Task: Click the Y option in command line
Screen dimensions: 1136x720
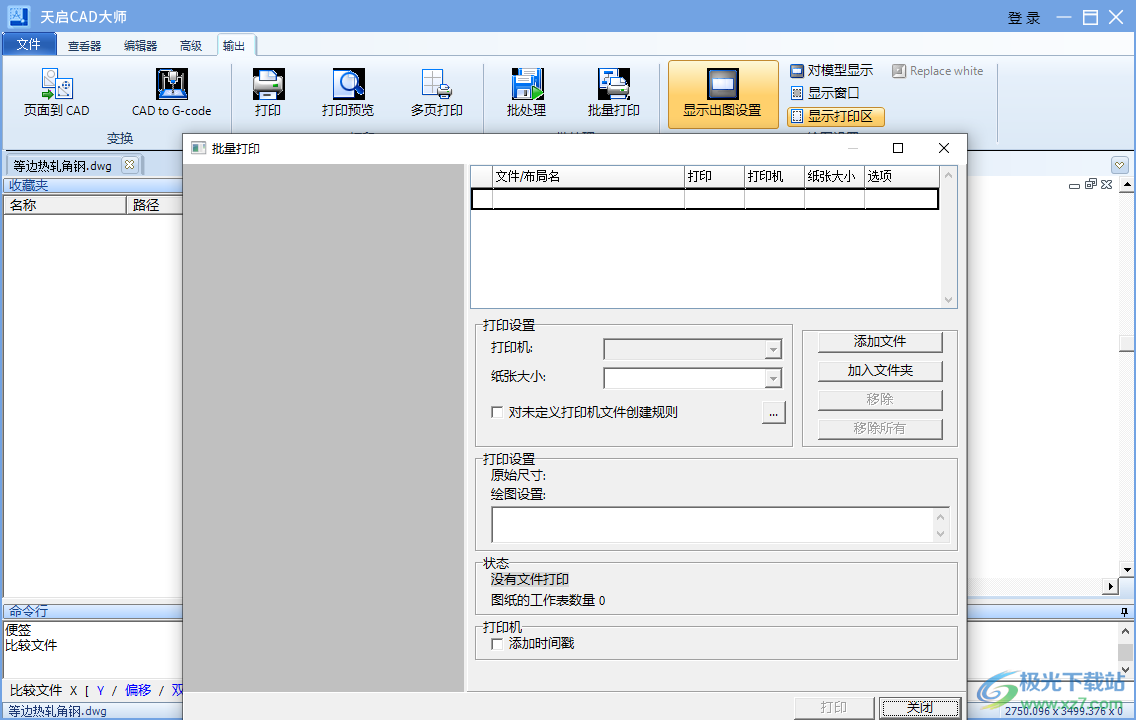Action: click(x=100, y=690)
